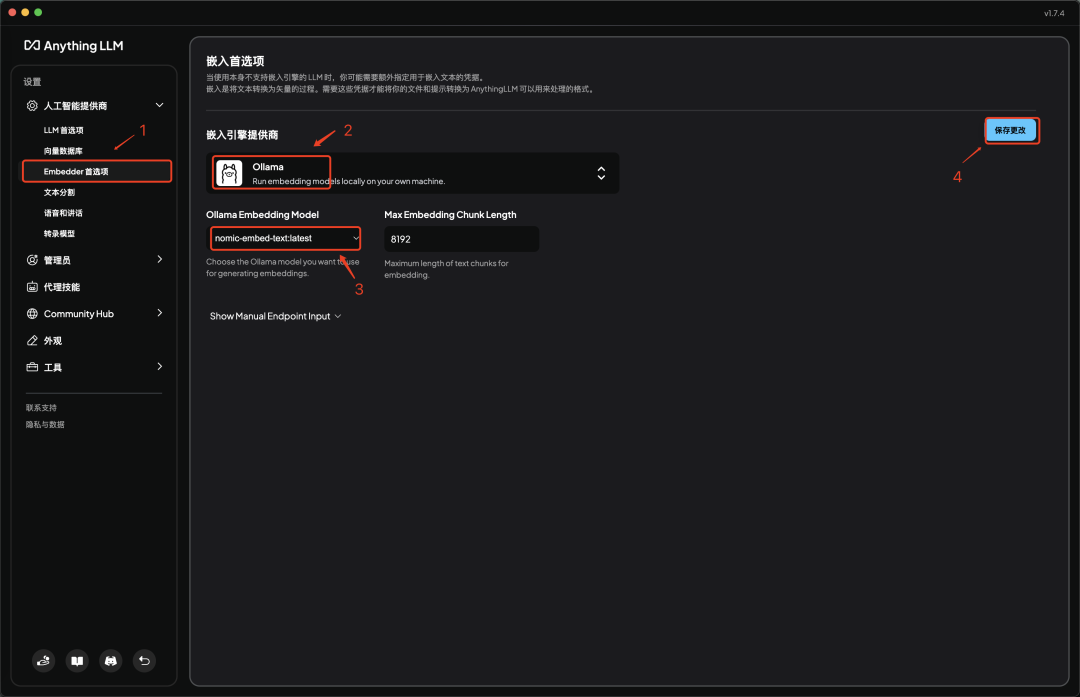Screen dimensions: 1080x697
Task: Open 外观 appearance settings
Action: (53, 340)
